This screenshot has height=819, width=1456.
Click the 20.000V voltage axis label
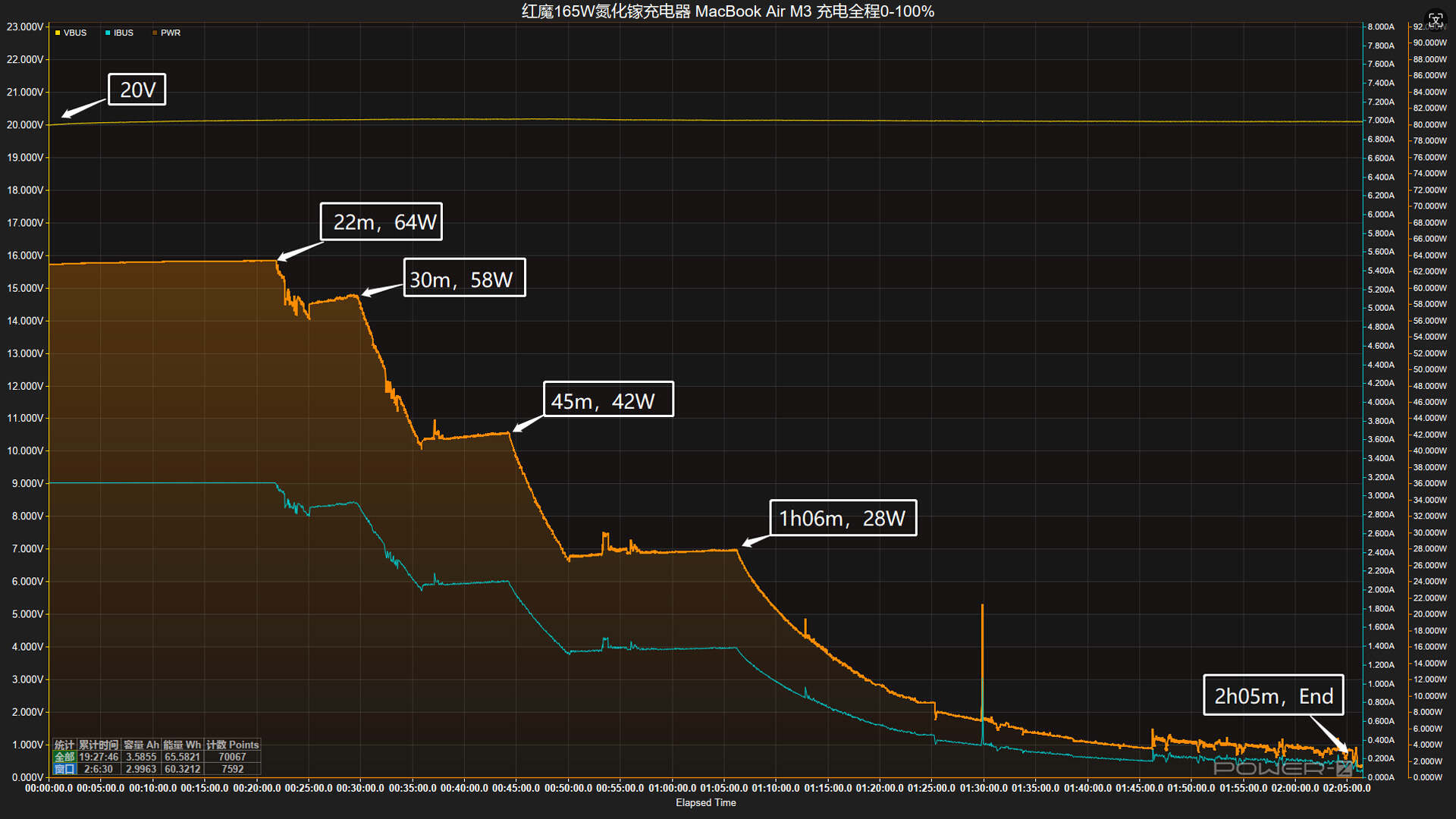click(x=25, y=124)
